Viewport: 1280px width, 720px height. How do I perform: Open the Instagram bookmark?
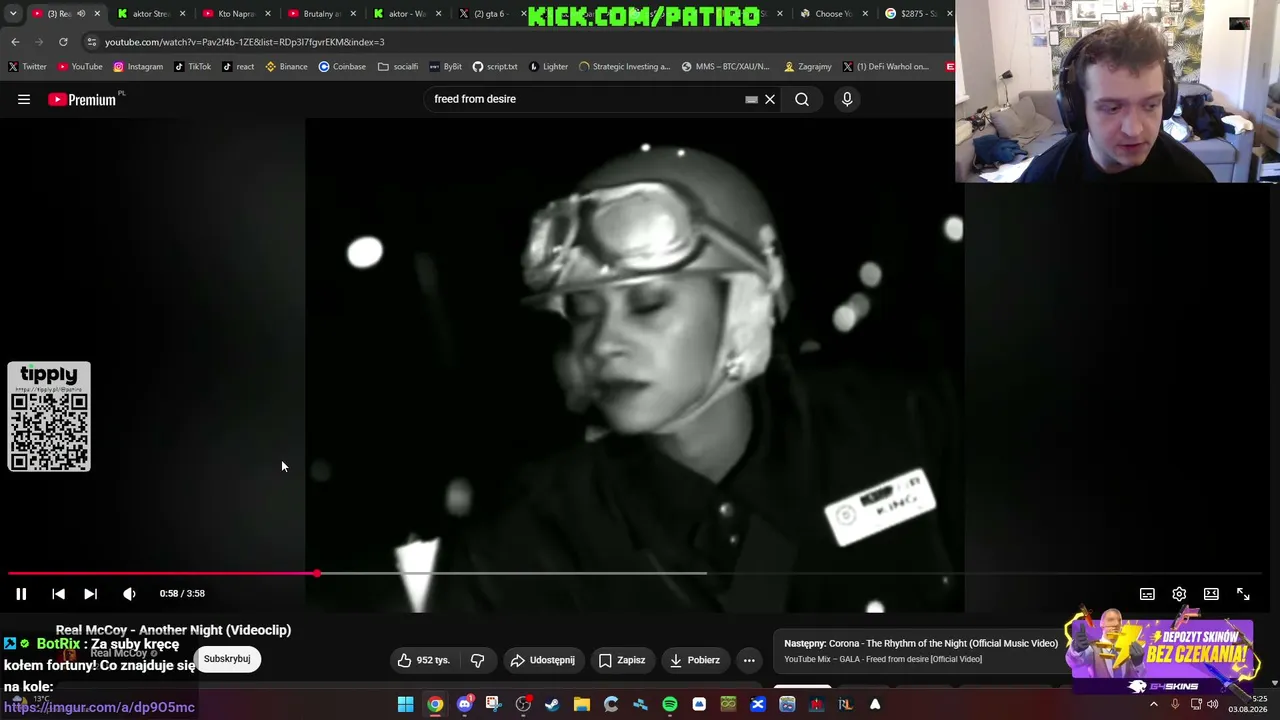coord(138,67)
